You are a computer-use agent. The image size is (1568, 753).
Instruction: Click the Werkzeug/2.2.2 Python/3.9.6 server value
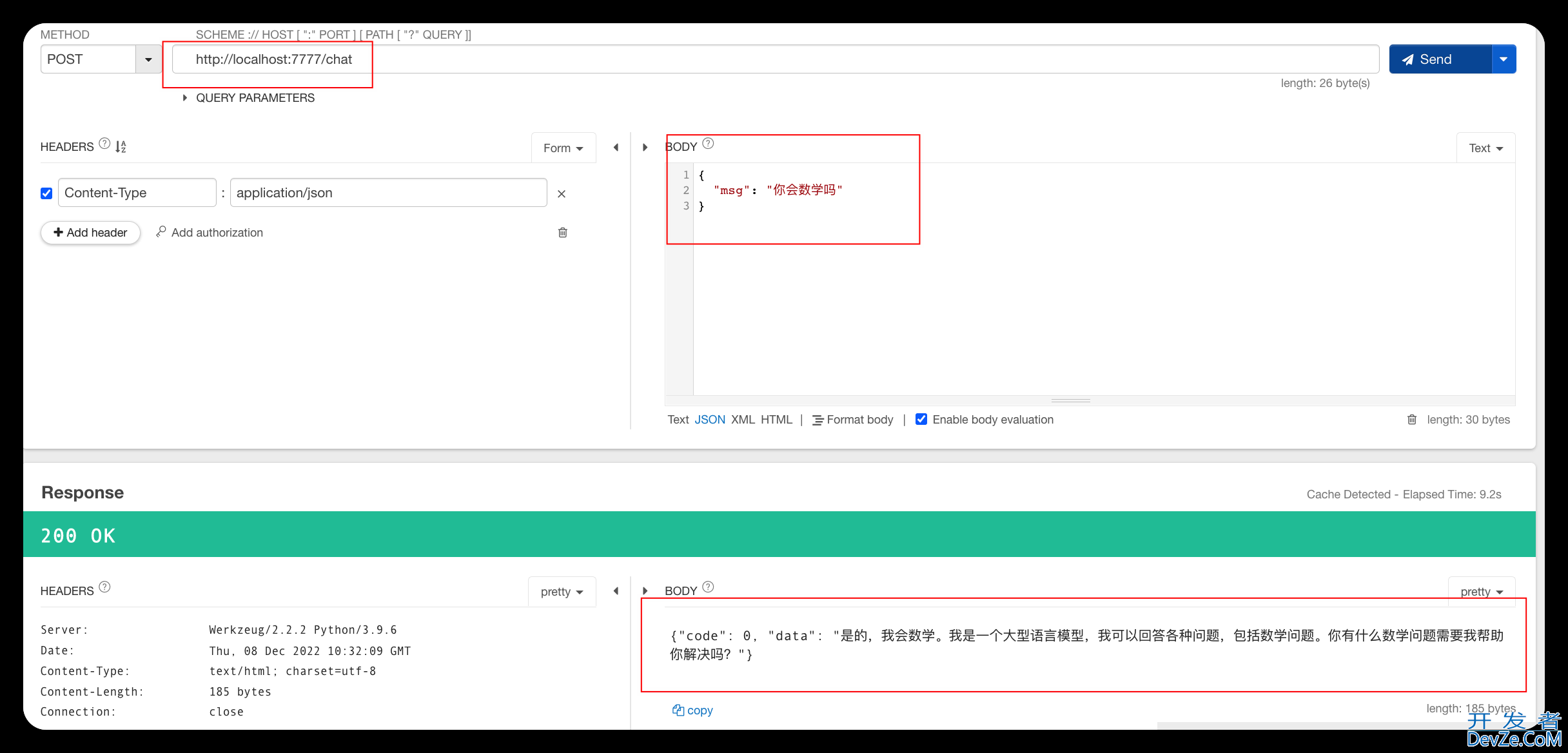point(303,630)
